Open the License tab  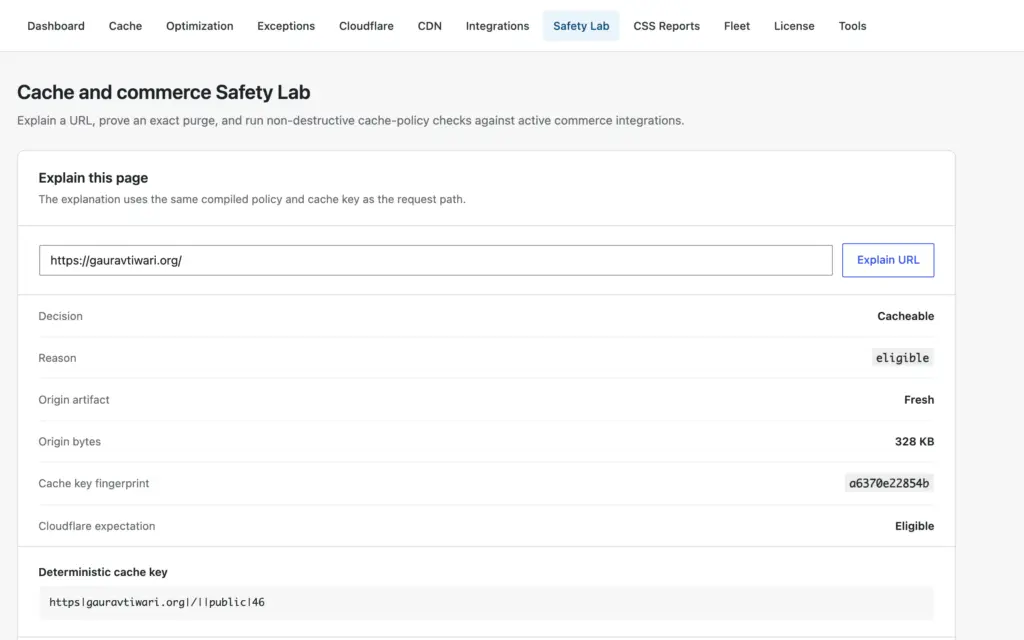[793, 26]
